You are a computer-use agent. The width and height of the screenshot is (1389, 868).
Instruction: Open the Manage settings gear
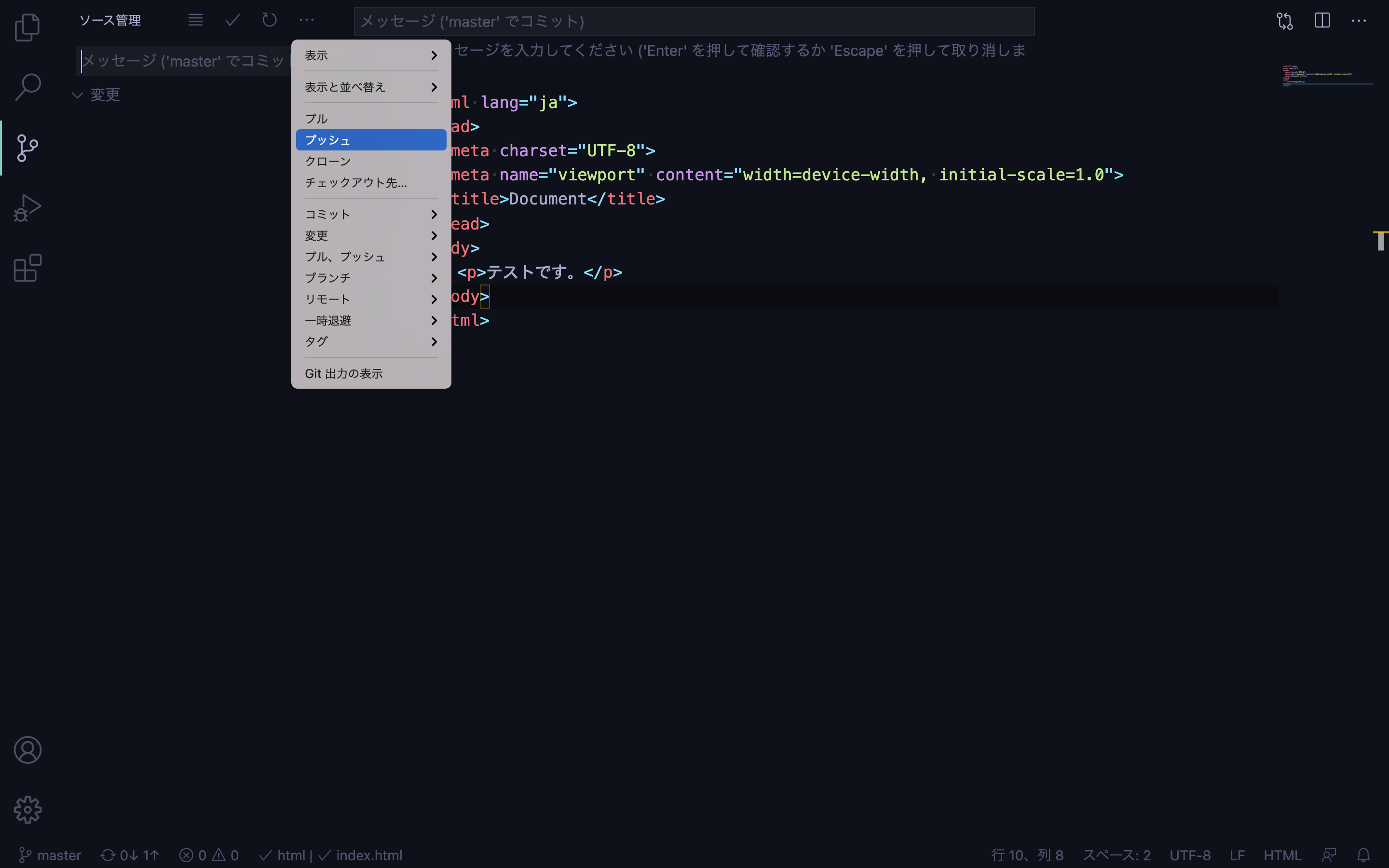pos(27,810)
